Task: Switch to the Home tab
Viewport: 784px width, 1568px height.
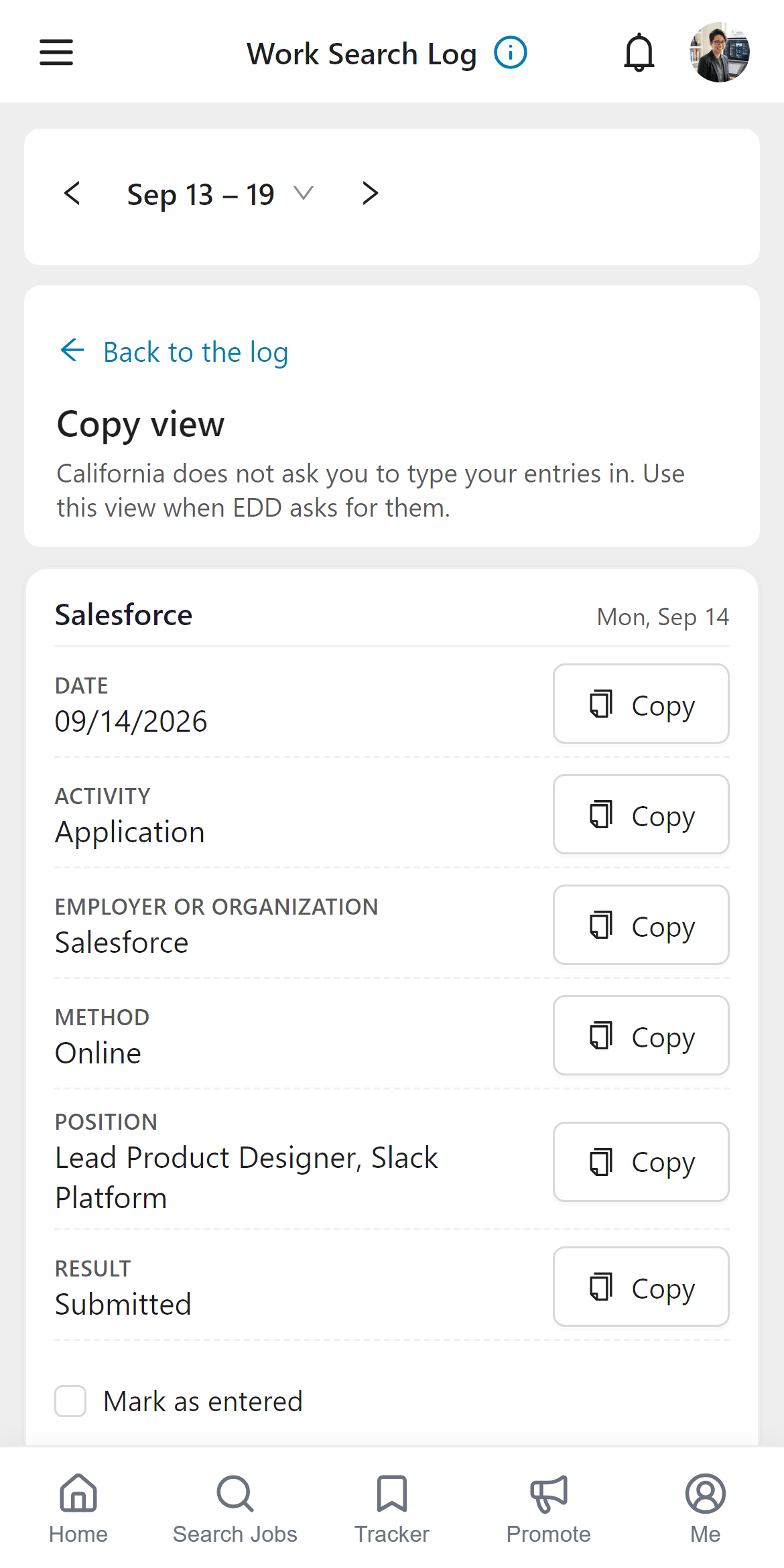Action: point(78,1508)
